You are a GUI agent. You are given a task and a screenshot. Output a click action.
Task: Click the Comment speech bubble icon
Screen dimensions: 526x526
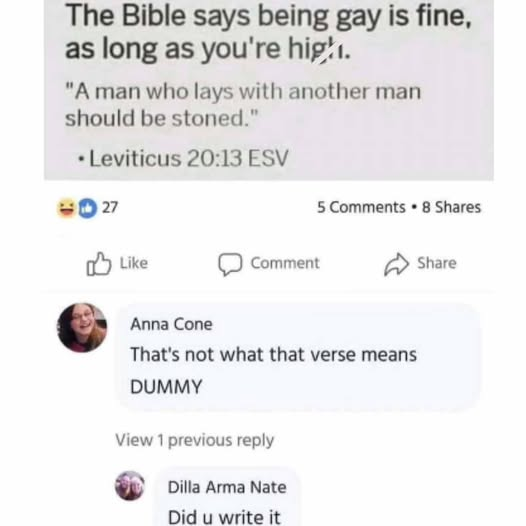pyautogui.click(x=230, y=264)
